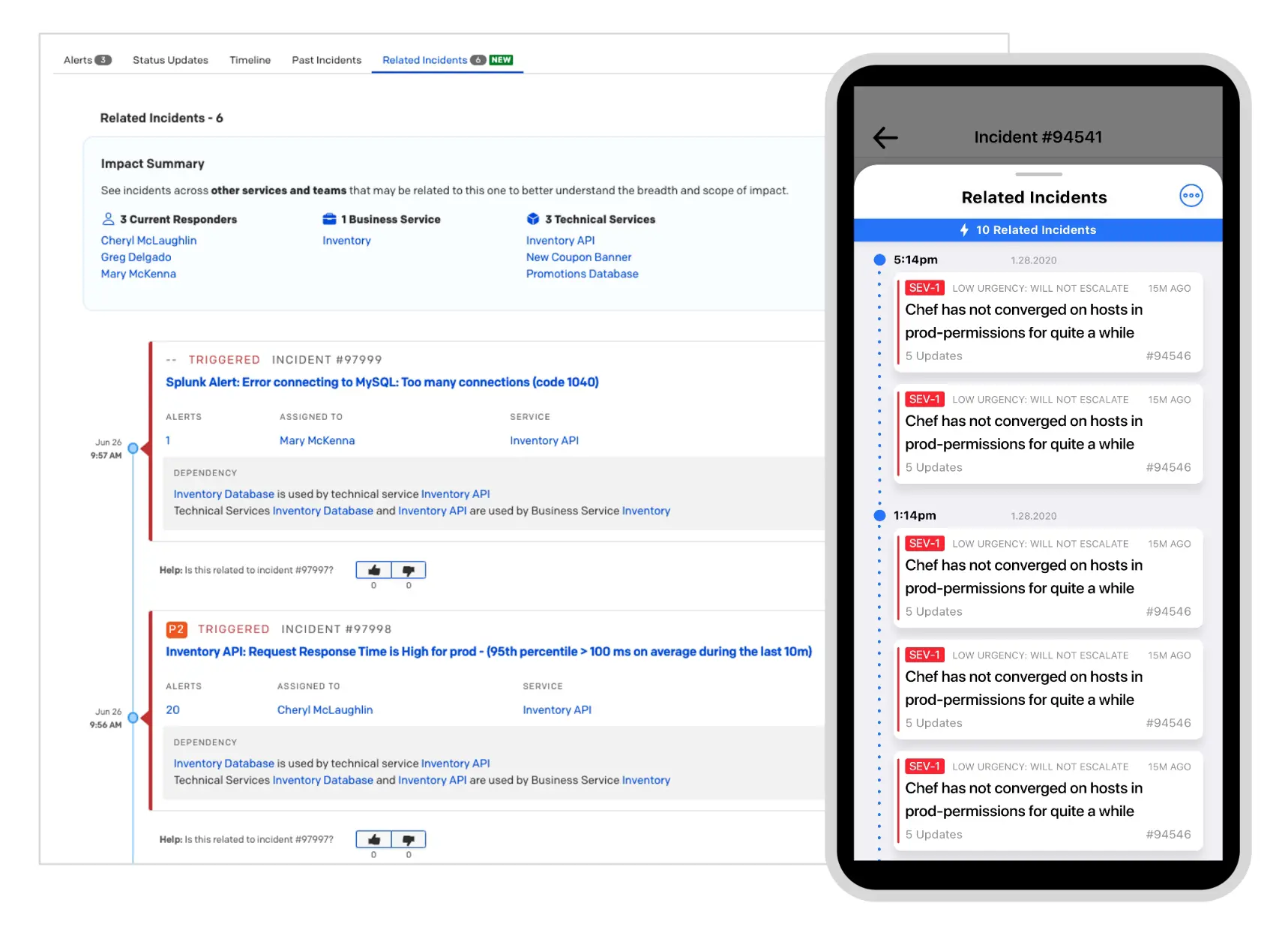This screenshot has height=933, width=1288.
Task: Click the Promotions Database technical service link
Action: (582, 274)
